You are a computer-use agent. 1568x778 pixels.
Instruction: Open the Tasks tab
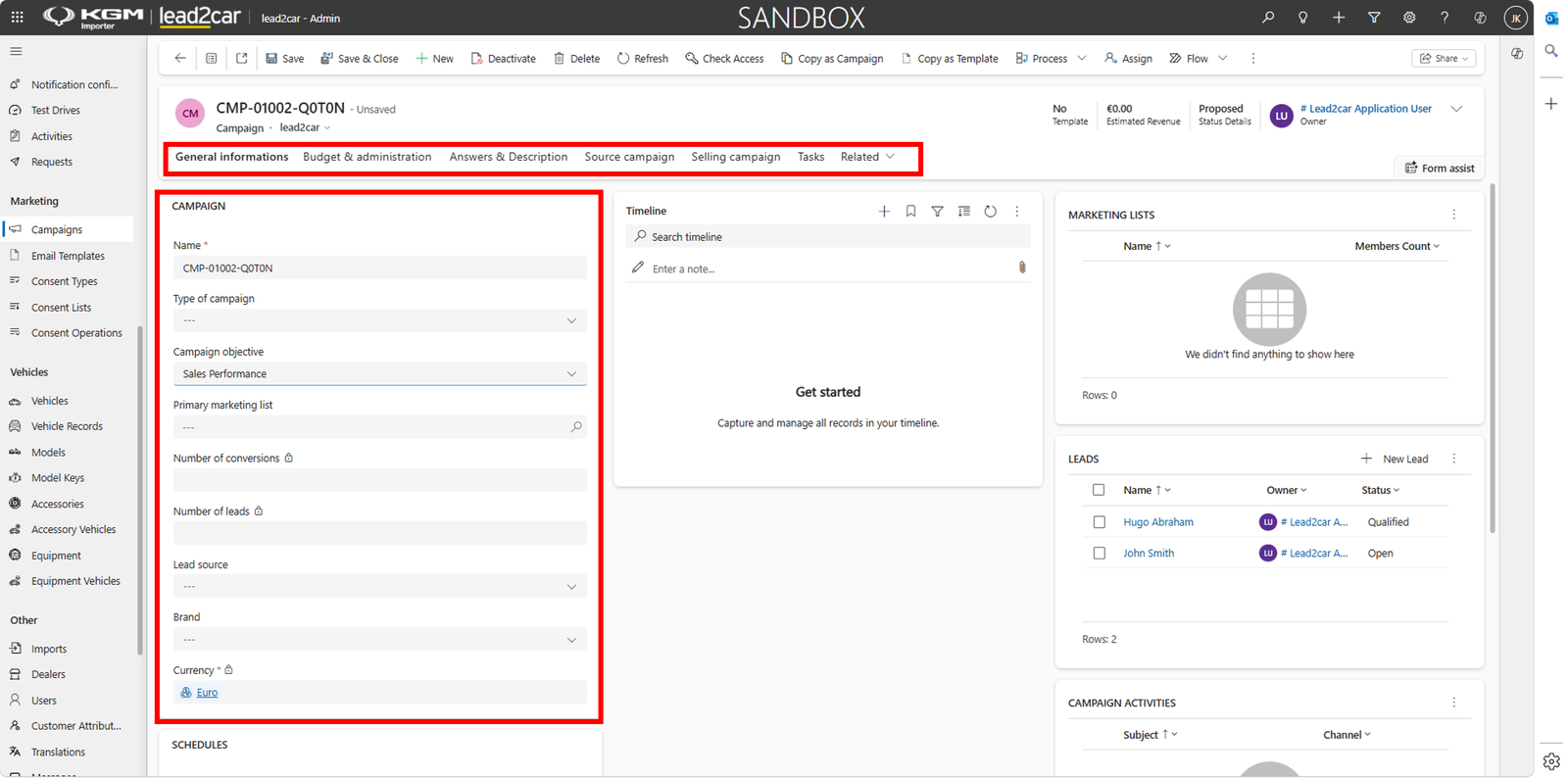[810, 157]
